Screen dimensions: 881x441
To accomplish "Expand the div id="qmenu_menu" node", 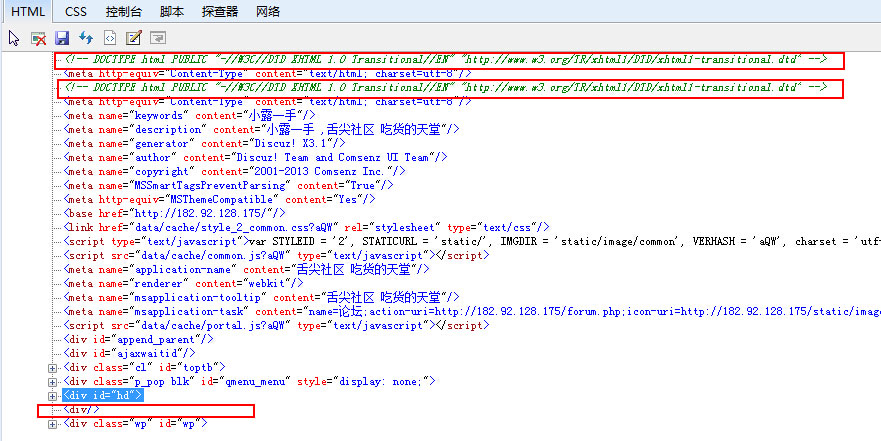I will (53, 382).
